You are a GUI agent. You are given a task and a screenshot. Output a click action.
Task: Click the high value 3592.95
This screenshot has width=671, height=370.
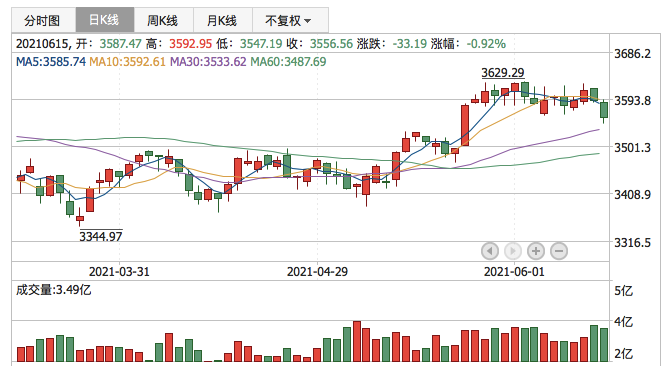pos(190,44)
